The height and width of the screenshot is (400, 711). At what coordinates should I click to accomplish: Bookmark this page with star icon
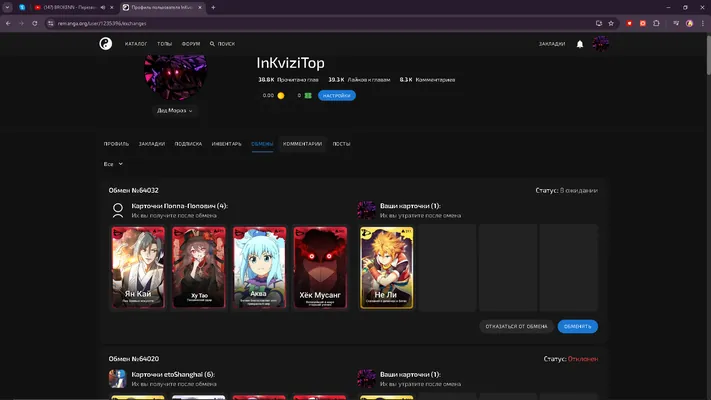[611, 23]
